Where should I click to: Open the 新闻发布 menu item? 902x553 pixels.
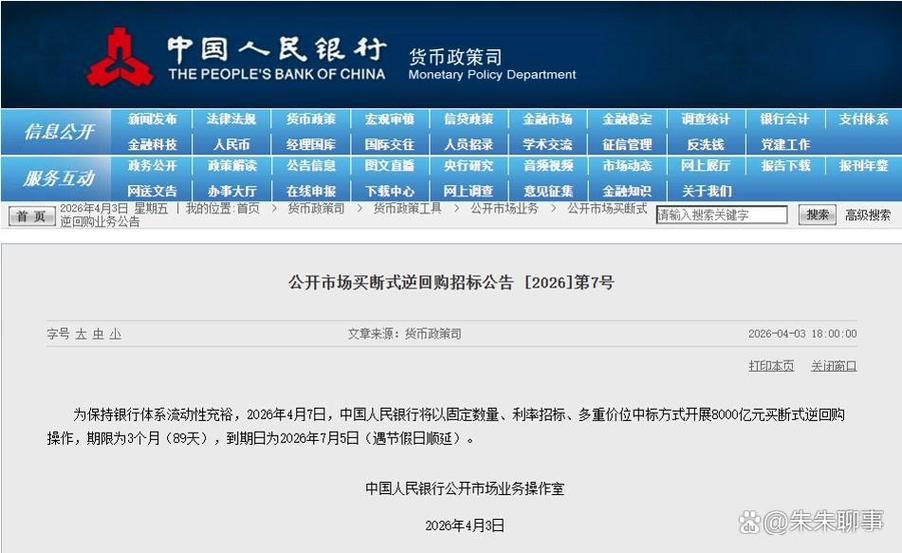click(152, 119)
